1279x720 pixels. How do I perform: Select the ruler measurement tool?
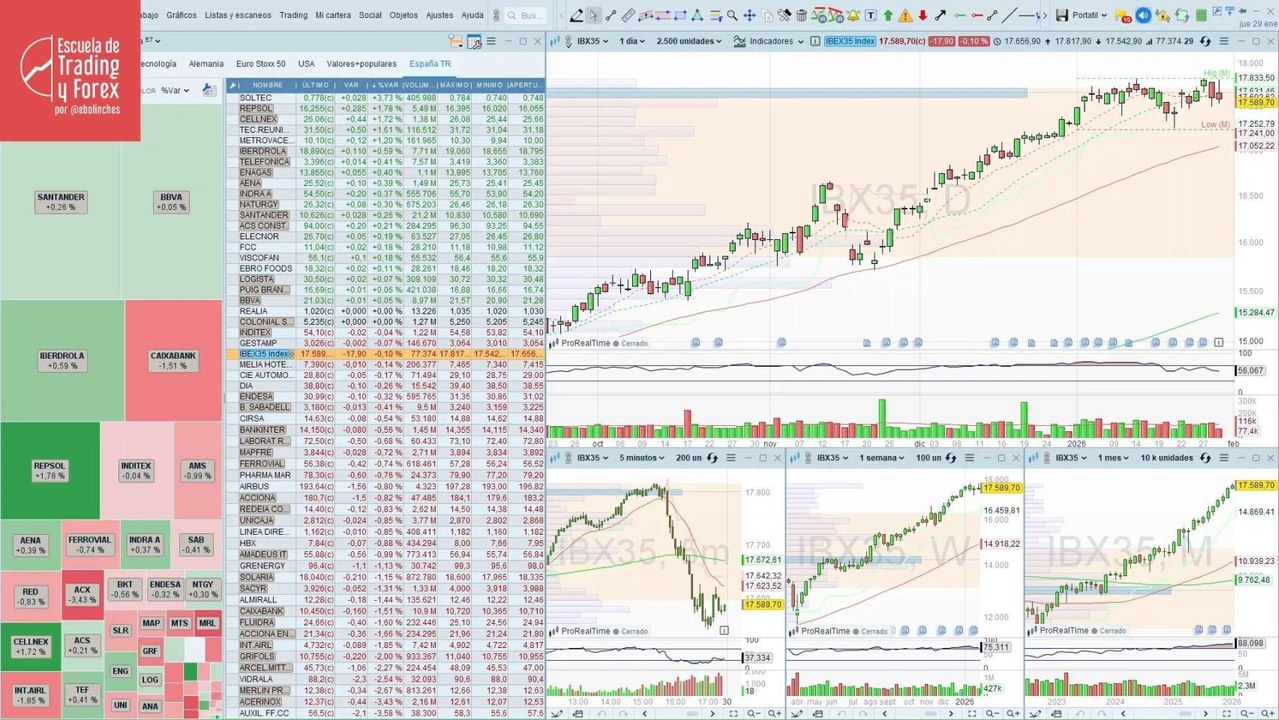628,15
